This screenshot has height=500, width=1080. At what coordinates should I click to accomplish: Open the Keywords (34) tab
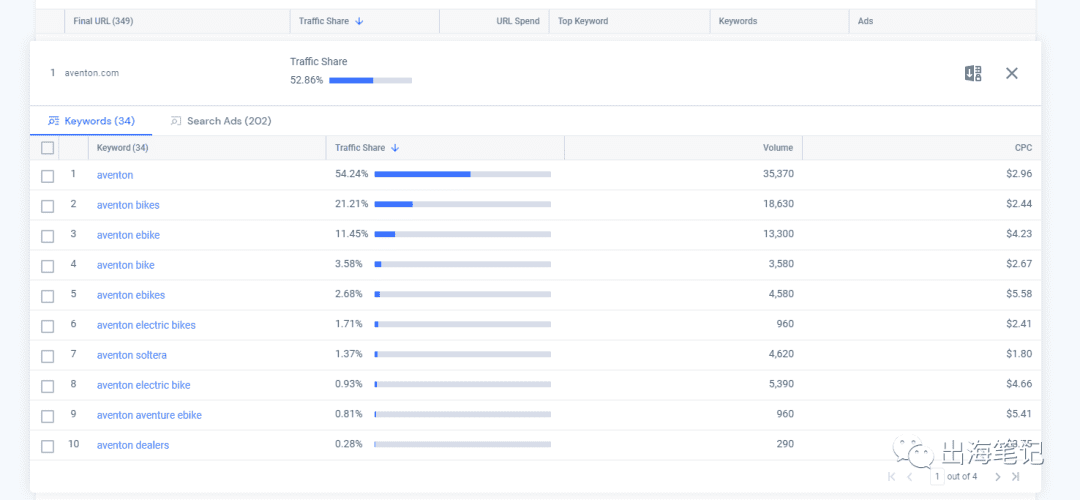click(x=91, y=121)
